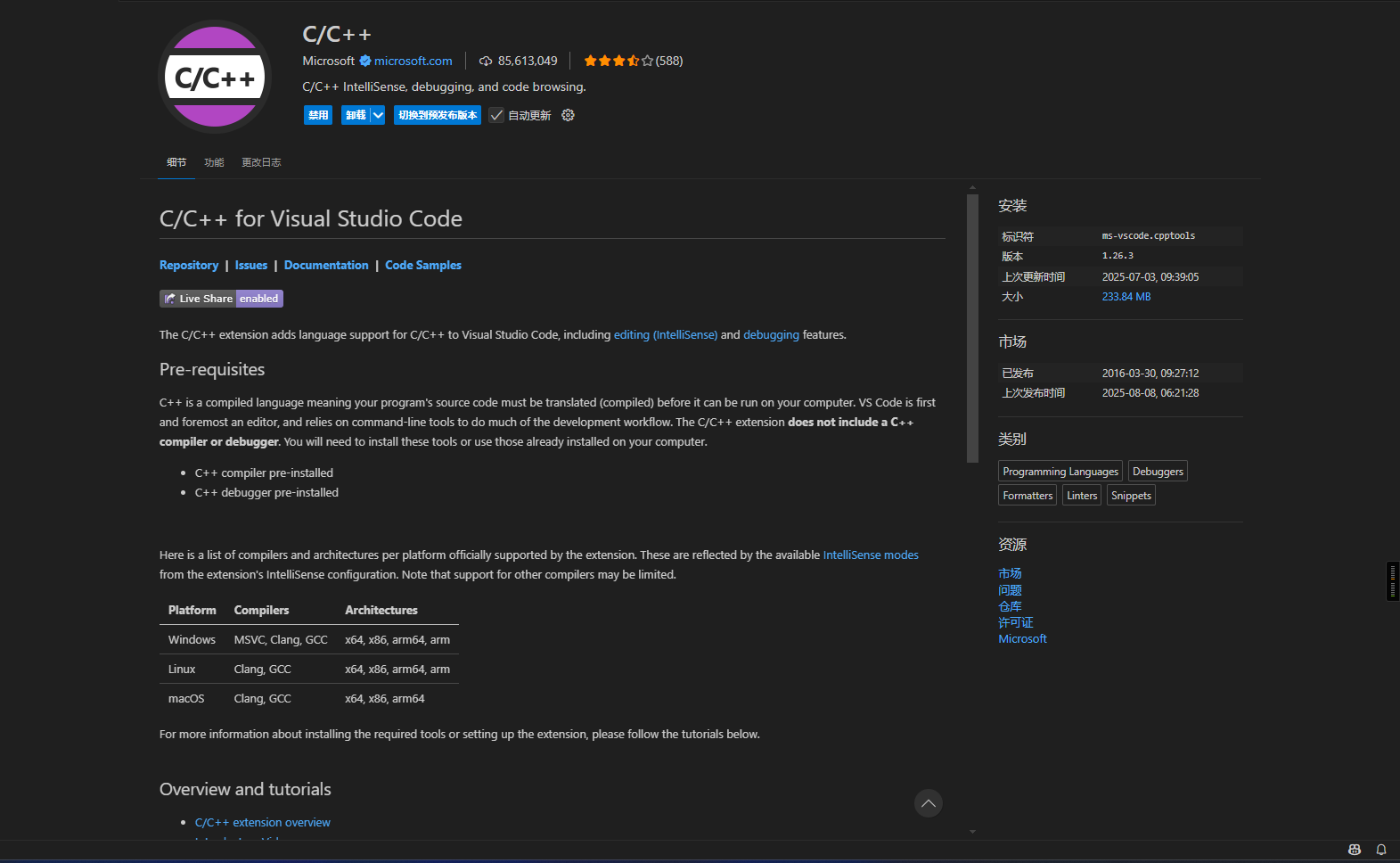Open the Code Samples link
This screenshot has width=1400, height=863.
[x=423, y=265]
